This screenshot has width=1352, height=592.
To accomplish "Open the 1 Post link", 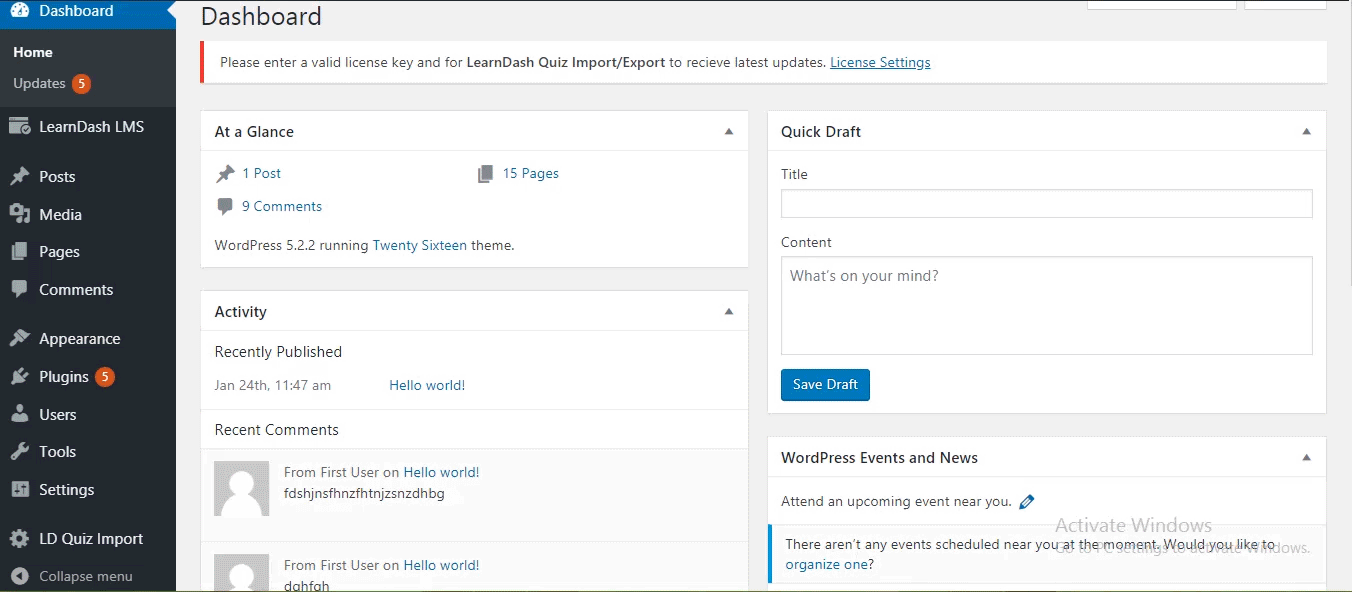I will tap(261, 174).
